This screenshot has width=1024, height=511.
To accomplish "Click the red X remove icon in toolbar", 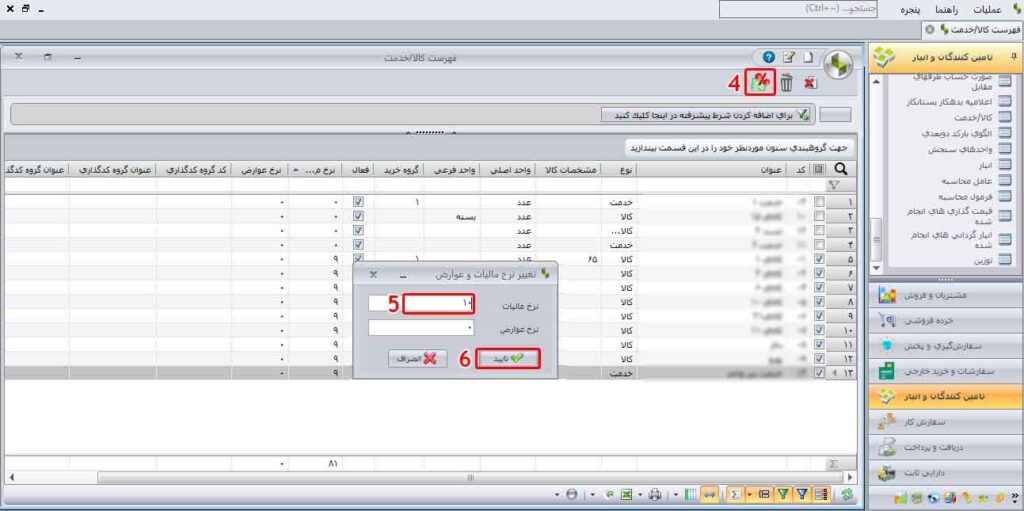I will 810,83.
